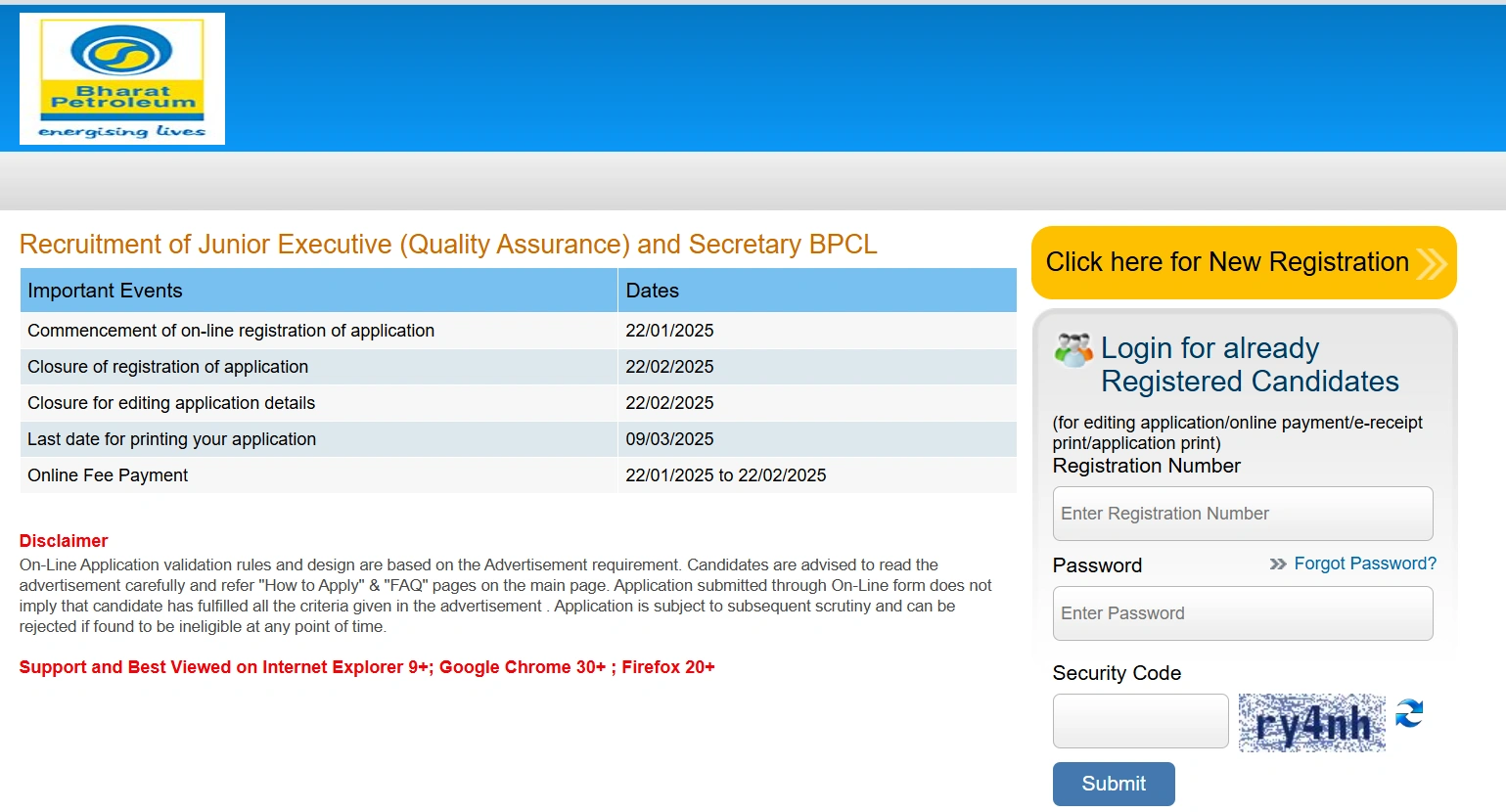This screenshot has width=1506, height=812.
Task: Click the disclaimer paragraph text
Action: tap(506, 596)
